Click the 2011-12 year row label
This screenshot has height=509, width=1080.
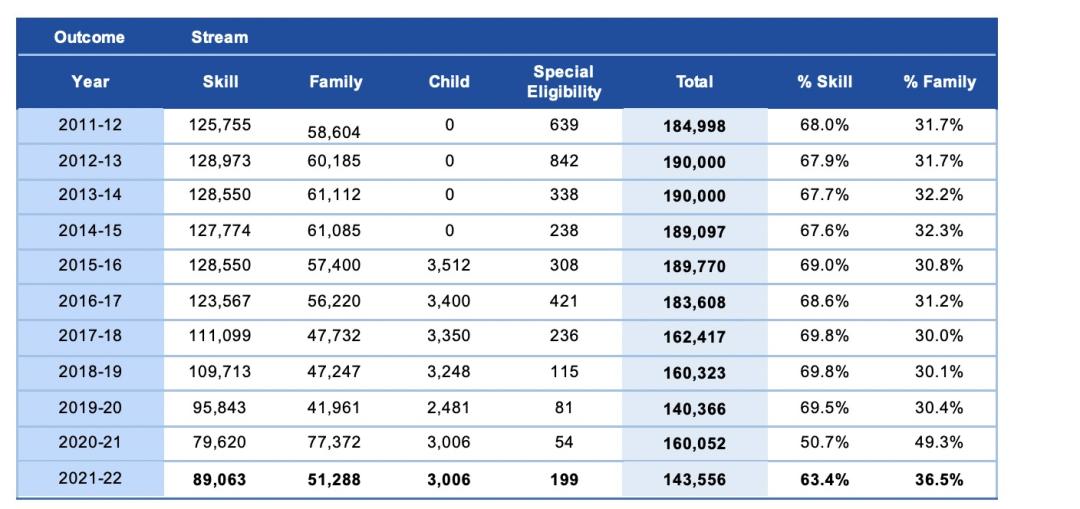tap(90, 125)
